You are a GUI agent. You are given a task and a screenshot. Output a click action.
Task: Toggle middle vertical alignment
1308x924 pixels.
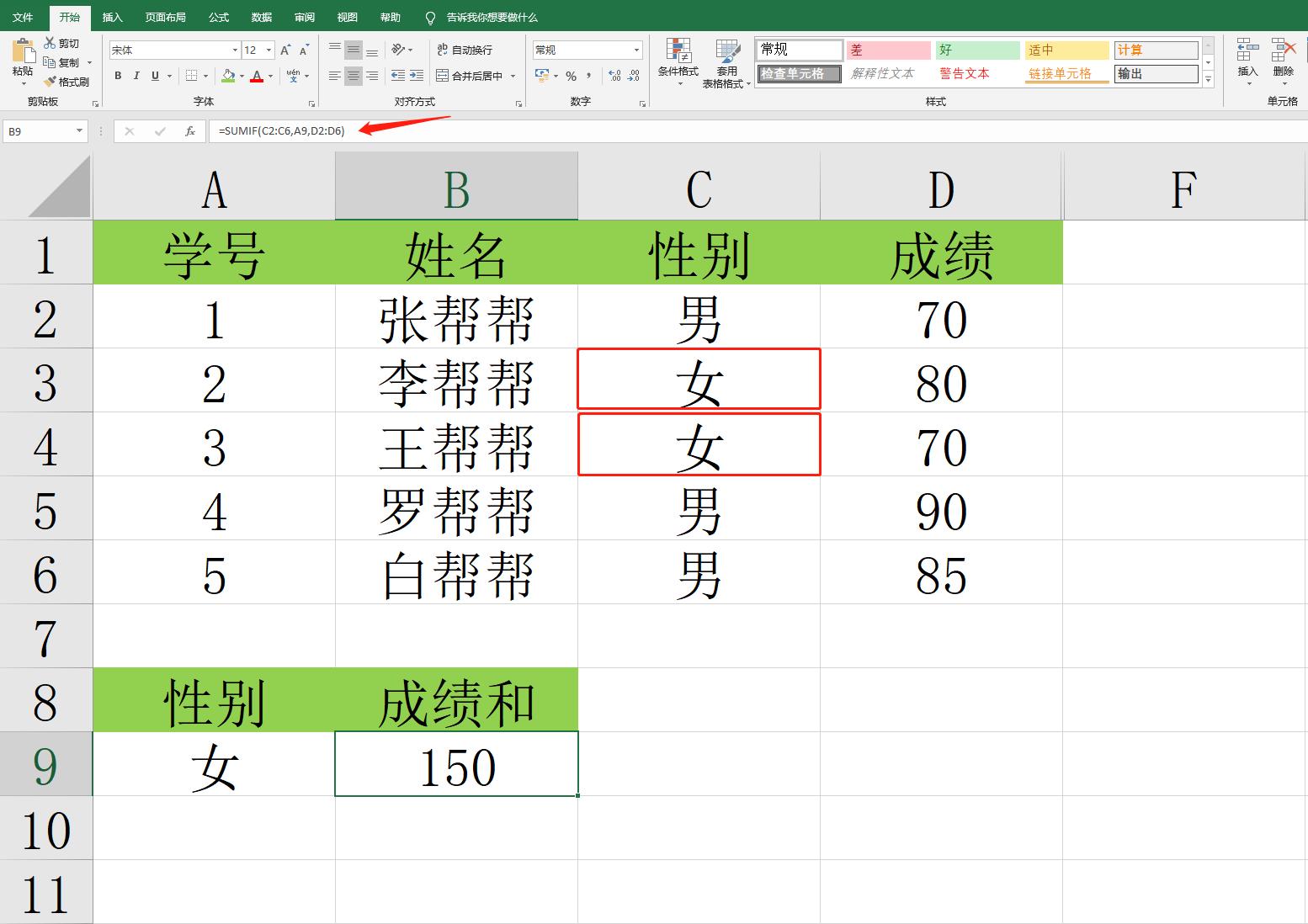pos(354,50)
